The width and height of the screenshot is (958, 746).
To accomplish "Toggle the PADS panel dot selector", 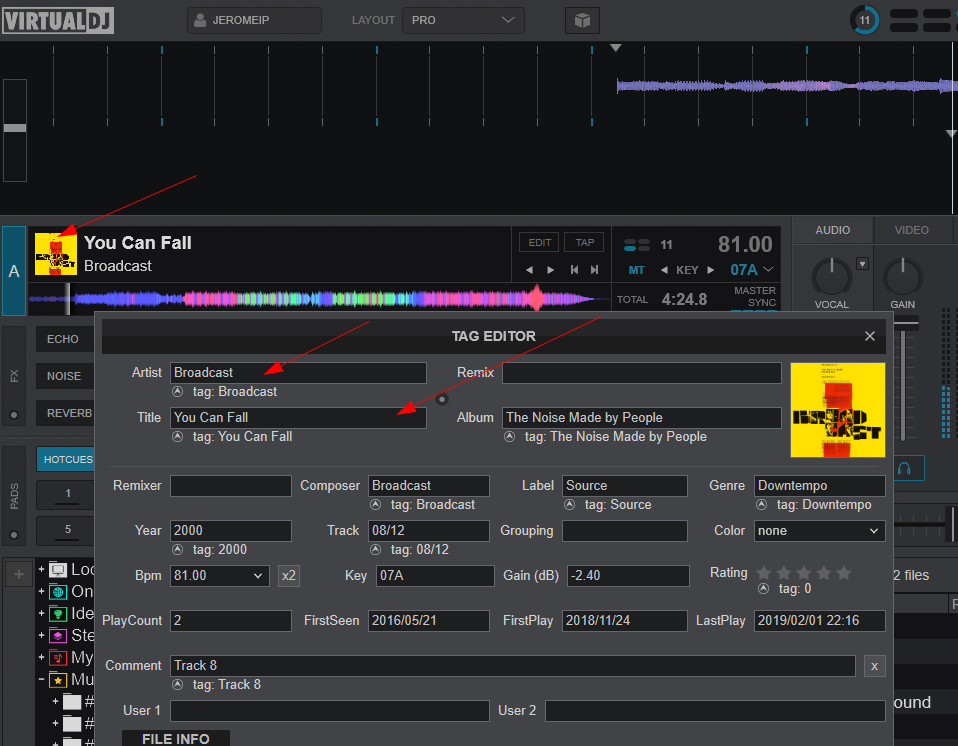I will [x=13, y=535].
